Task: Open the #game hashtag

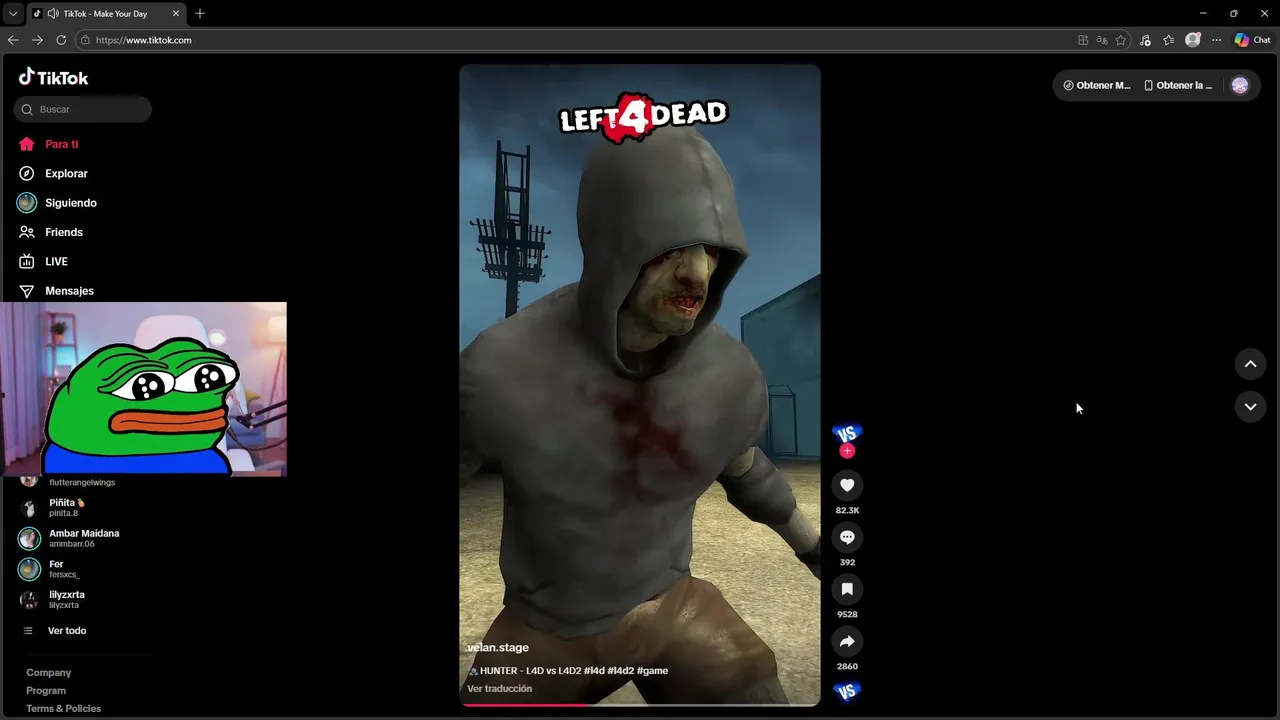Action: (x=652, y=671)
